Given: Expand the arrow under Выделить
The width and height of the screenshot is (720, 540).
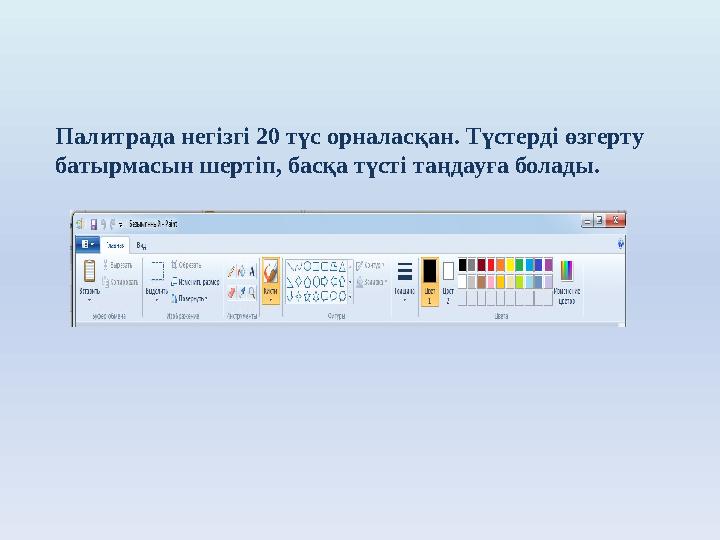Looking at the screenshot, I should (157, 300).
